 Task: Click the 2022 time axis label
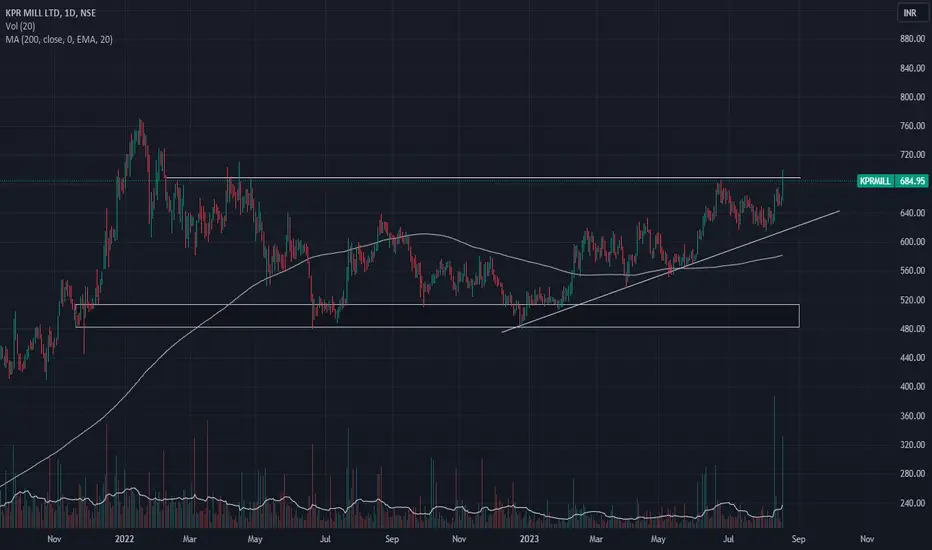click(x=124, y=539)
